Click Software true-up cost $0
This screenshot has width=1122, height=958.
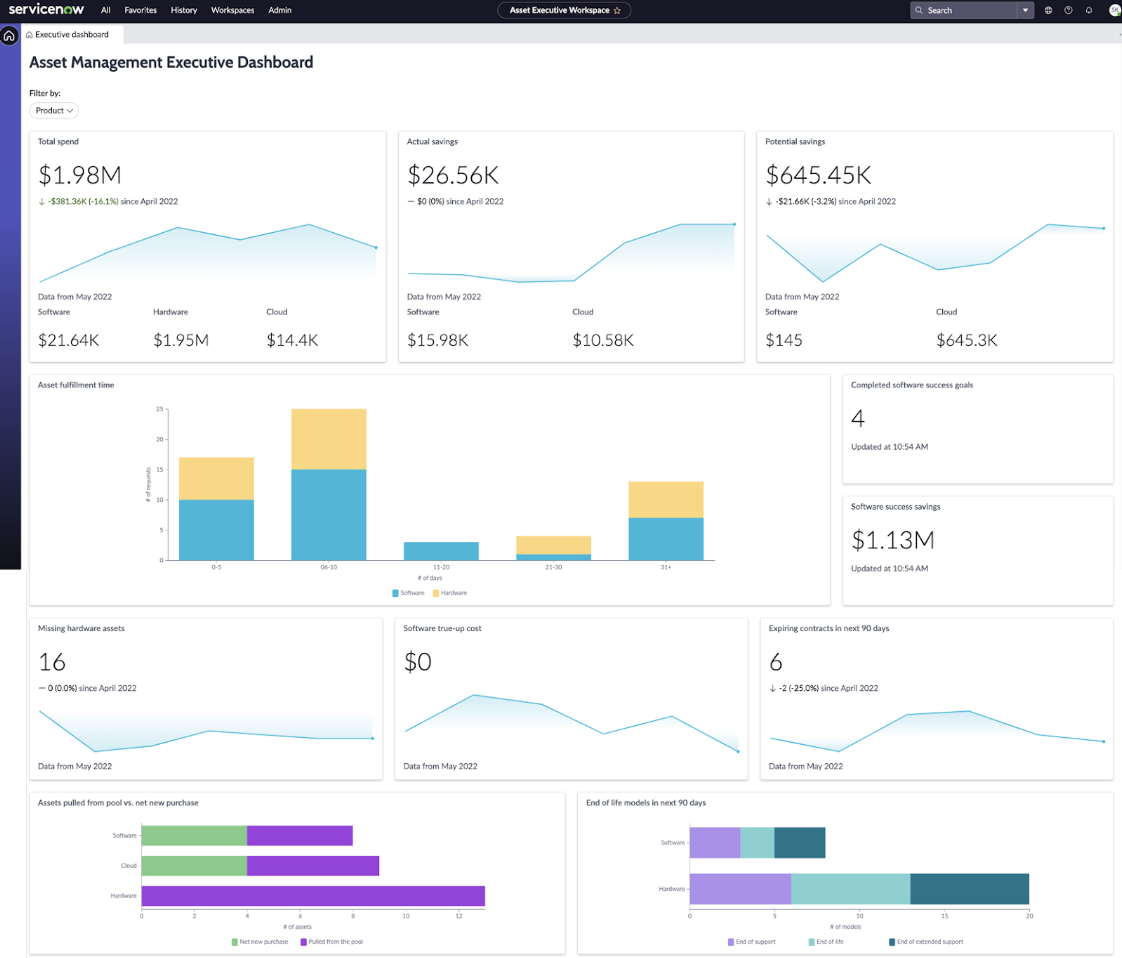[418, 663]
